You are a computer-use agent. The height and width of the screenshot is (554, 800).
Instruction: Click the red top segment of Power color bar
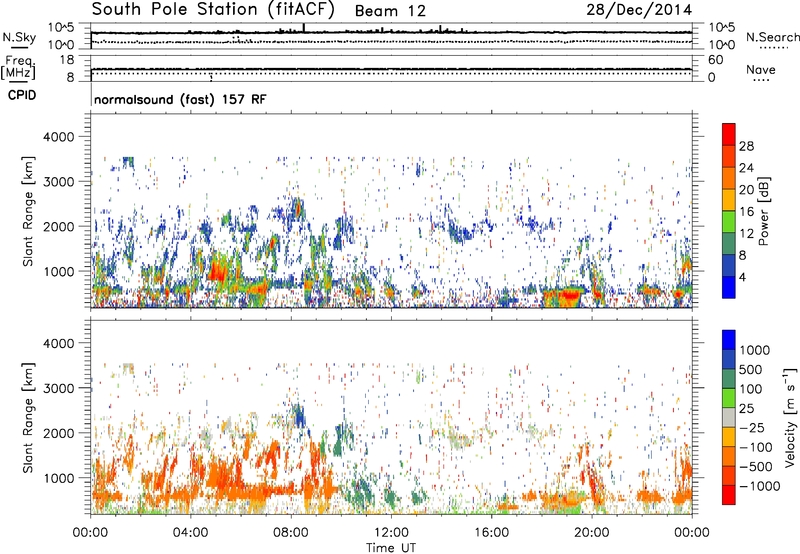point(729,134)
